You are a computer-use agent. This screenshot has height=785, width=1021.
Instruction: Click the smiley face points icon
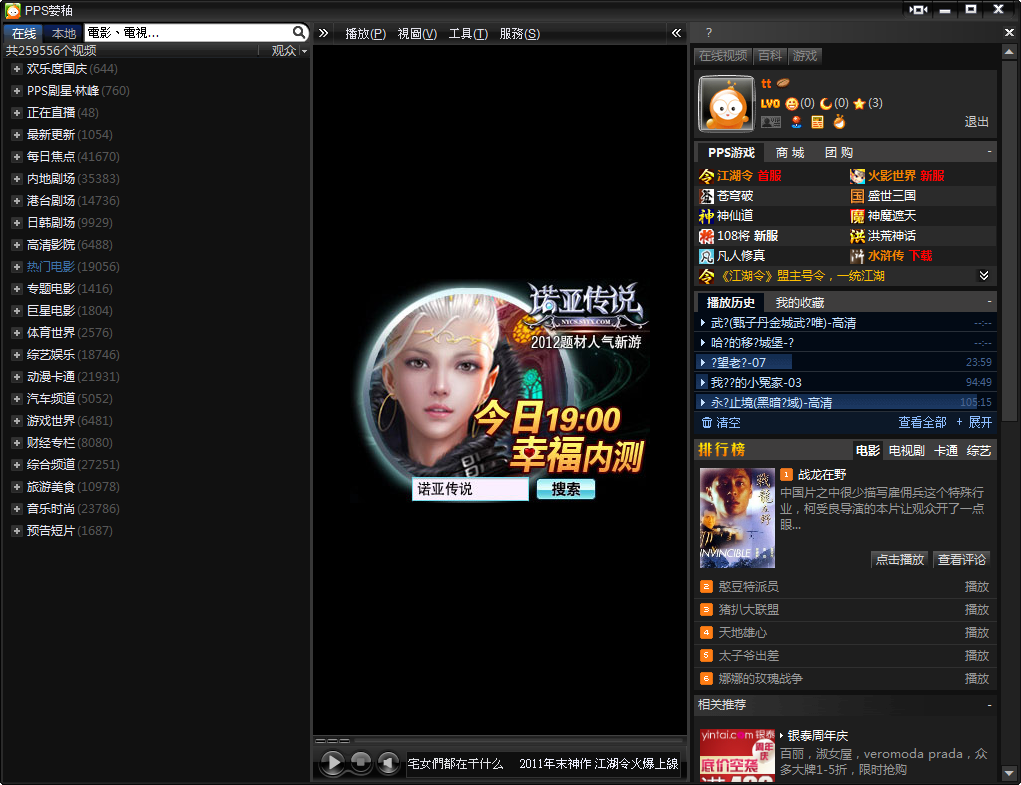click(791, 103)
